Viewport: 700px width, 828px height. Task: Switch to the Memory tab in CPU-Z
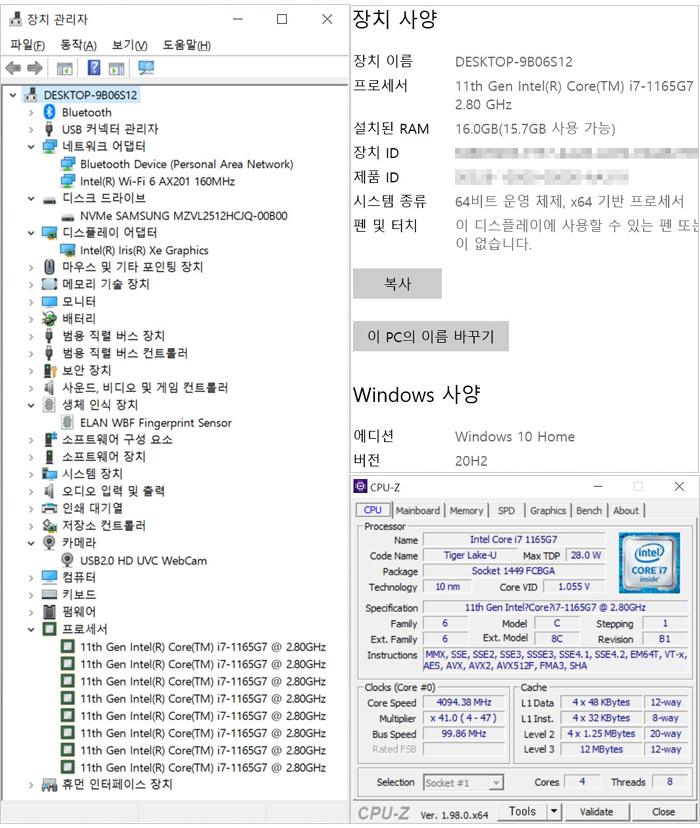pyautogui.click(x=466, y=511)
